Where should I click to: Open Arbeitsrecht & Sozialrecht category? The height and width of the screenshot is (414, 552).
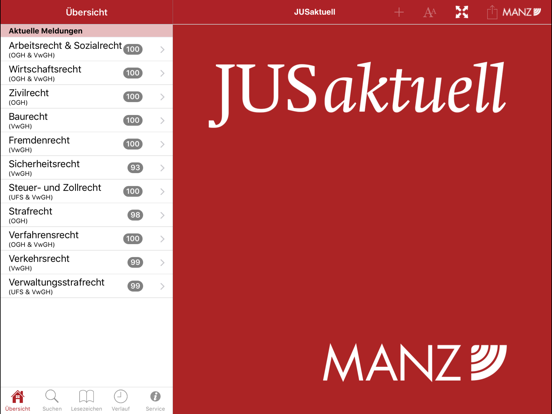pyautogui.click(x=87, y=49)
